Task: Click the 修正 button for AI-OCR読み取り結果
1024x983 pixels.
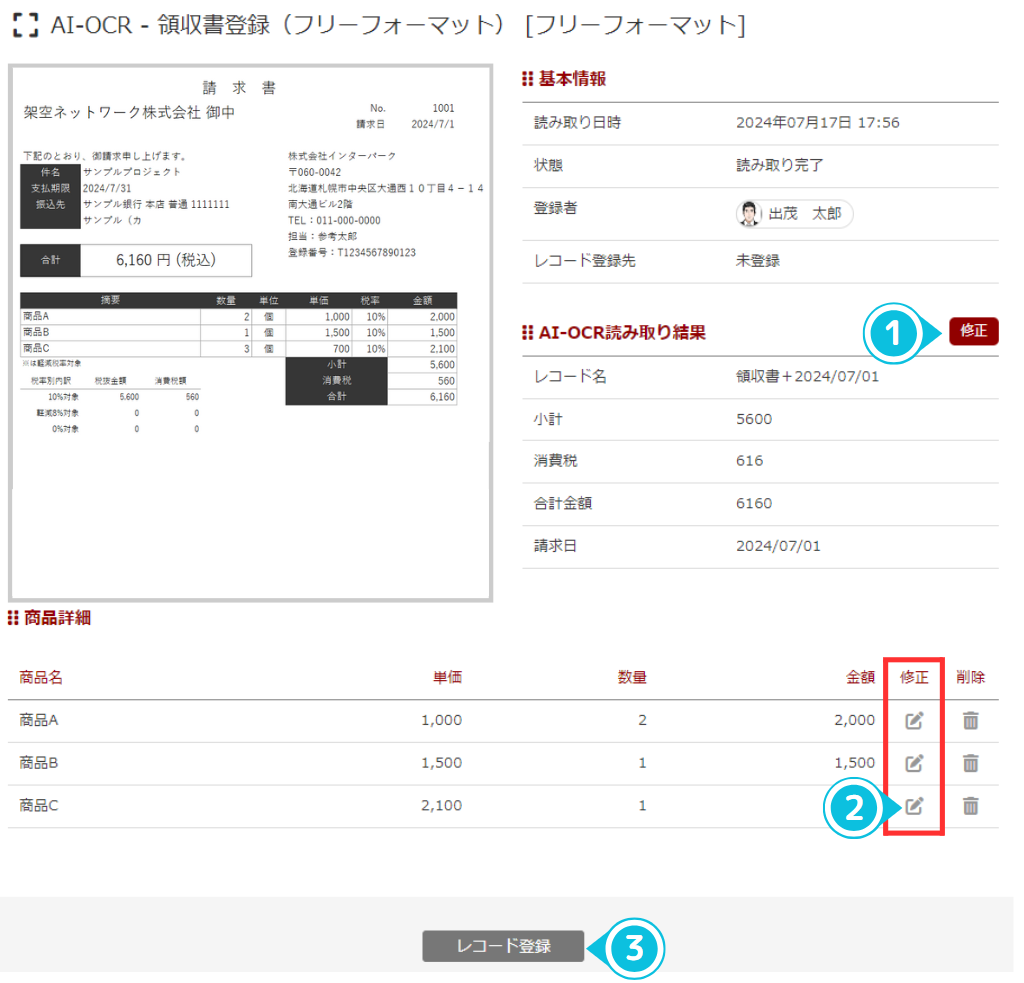Action: (x=973, y=330)
